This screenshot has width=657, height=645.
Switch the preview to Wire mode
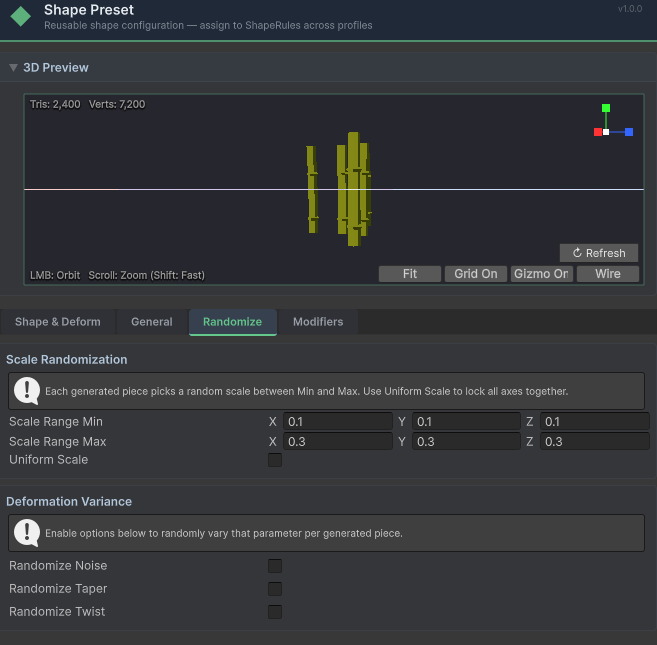(x=607, y=274)
